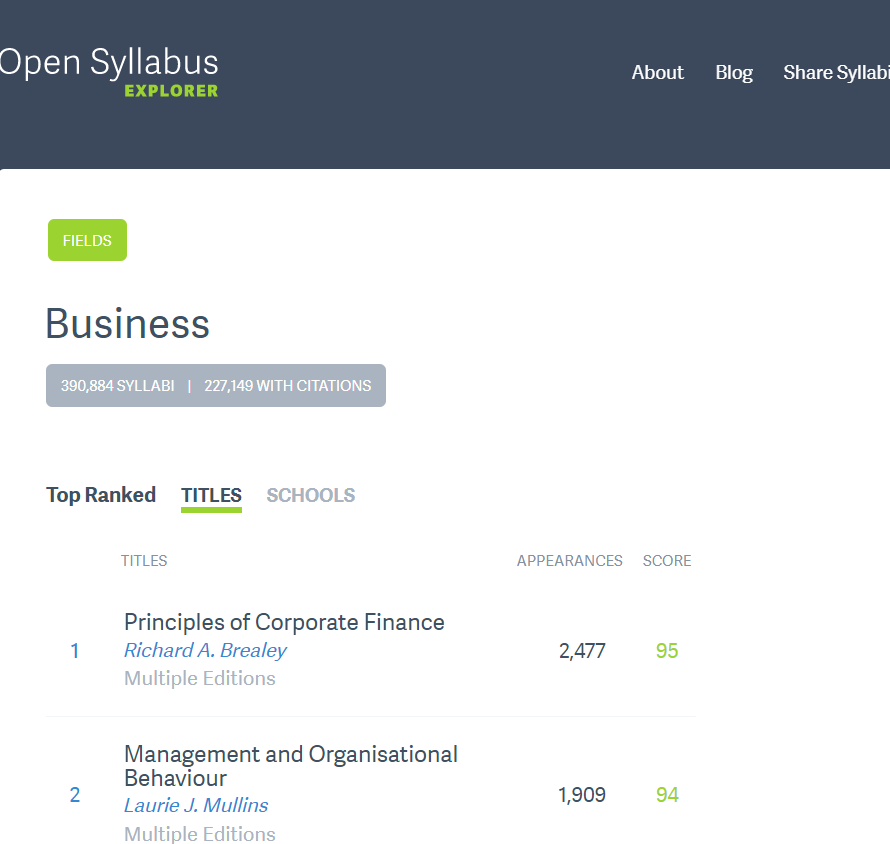Open Management and Organisational Behaviour title

coord(291,766)
